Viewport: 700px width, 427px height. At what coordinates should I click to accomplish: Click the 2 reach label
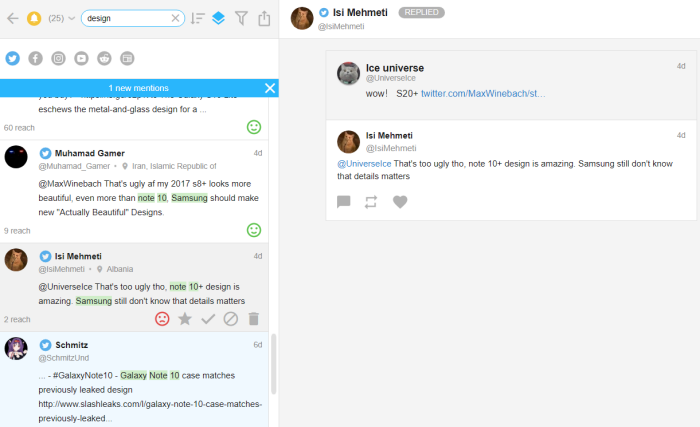17,319
